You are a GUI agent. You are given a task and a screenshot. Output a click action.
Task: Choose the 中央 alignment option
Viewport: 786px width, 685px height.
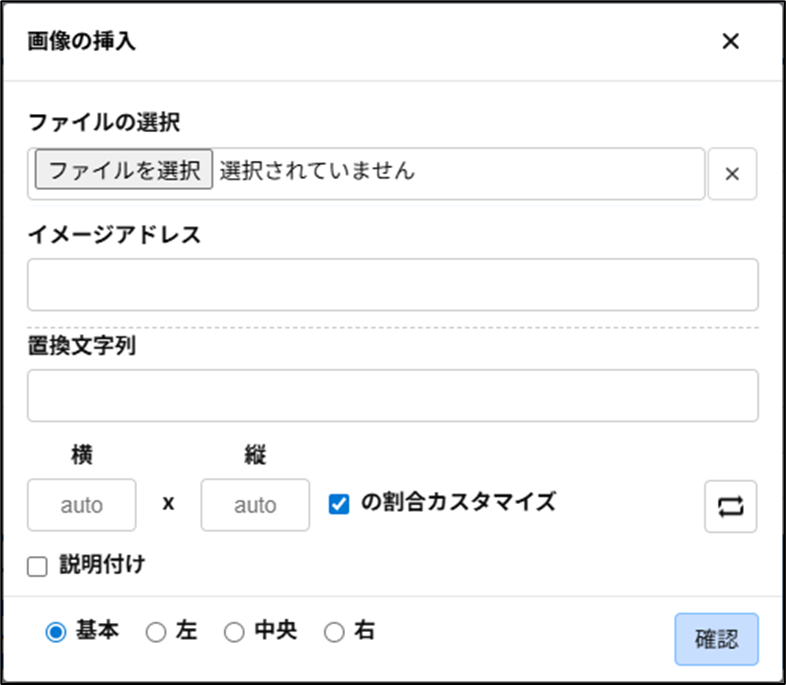click(x=234, y=632)
